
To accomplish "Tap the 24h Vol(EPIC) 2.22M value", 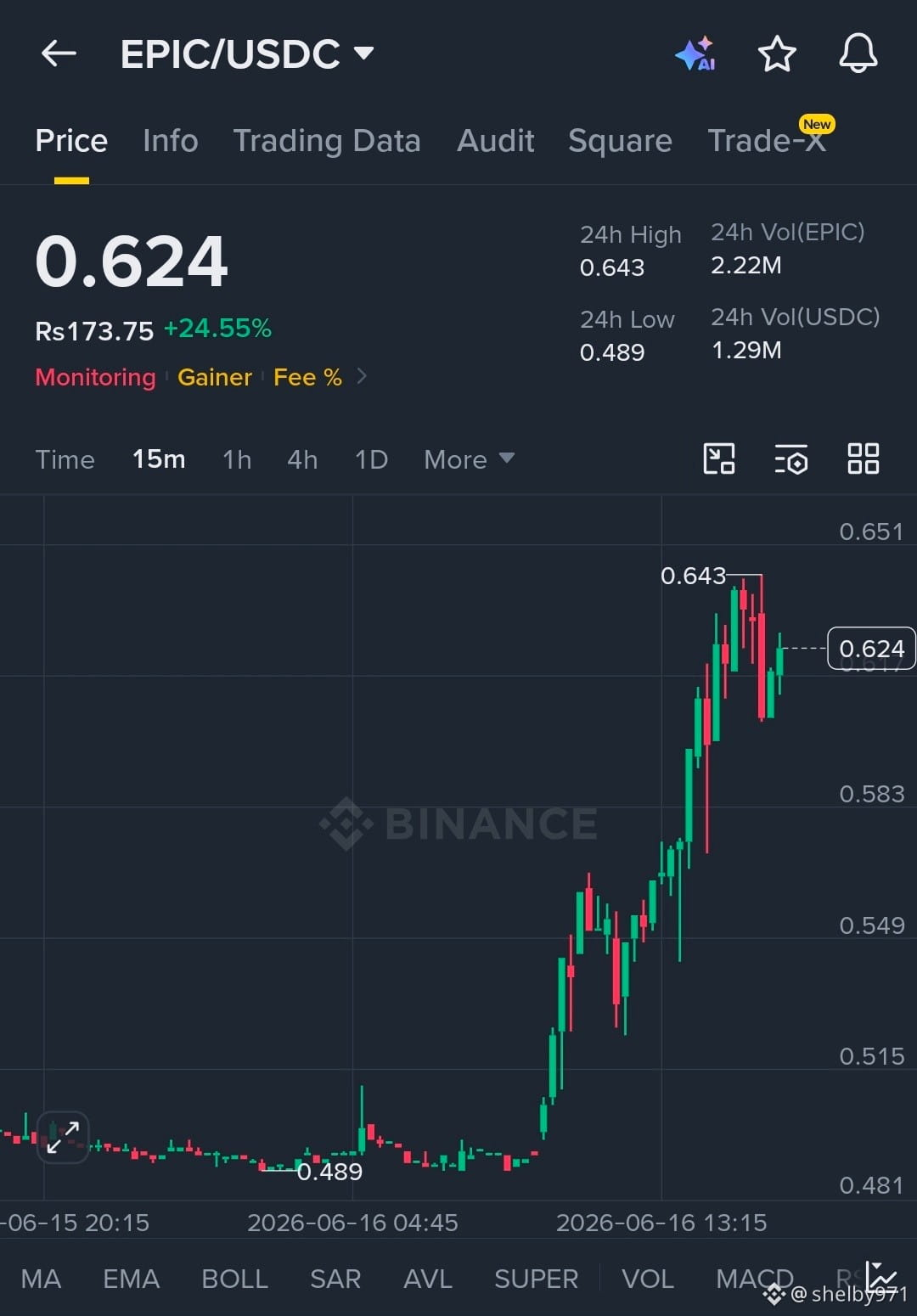I will [x=746, y=266].
